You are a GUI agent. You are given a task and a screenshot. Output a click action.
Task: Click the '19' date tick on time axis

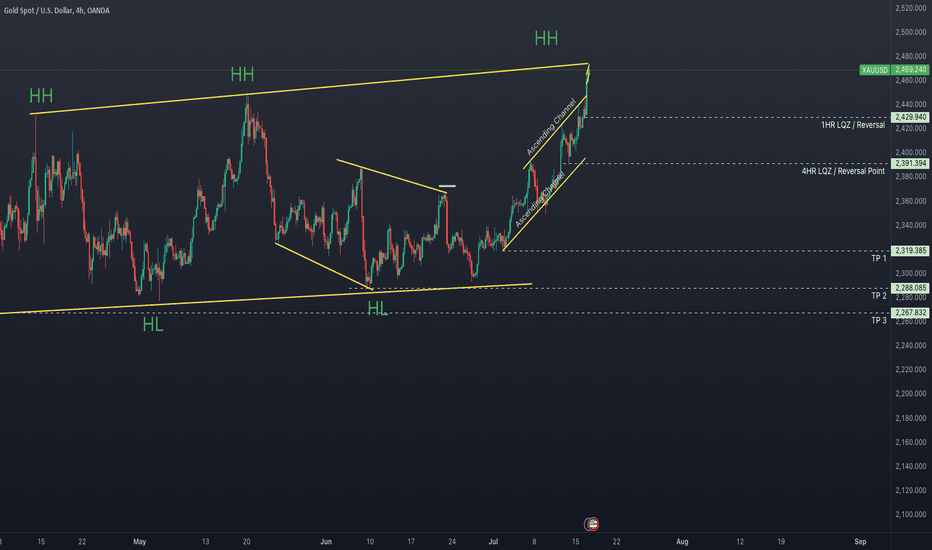[x=781, y=542]
